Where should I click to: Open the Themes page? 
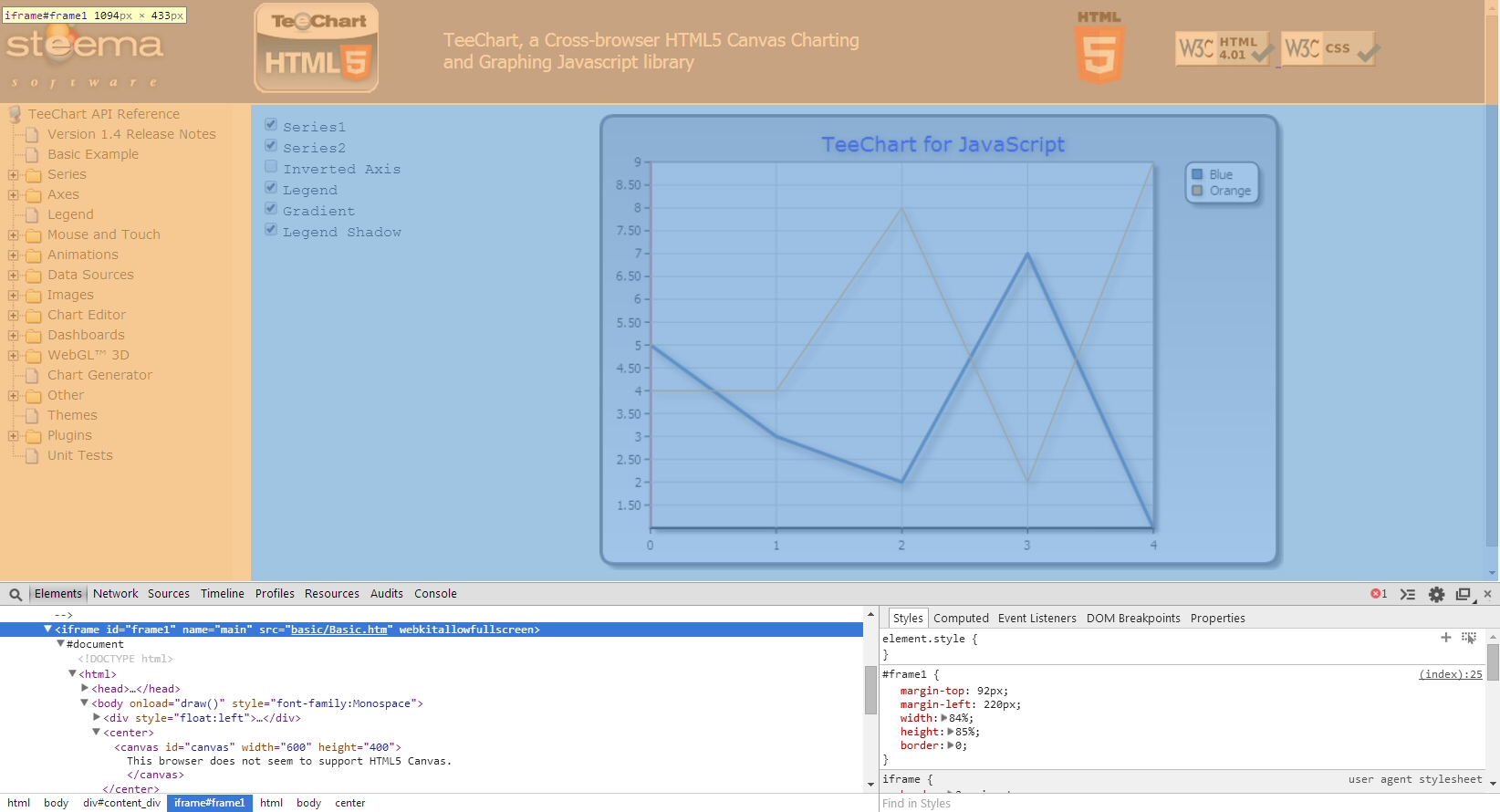click(x=72, y=415)
